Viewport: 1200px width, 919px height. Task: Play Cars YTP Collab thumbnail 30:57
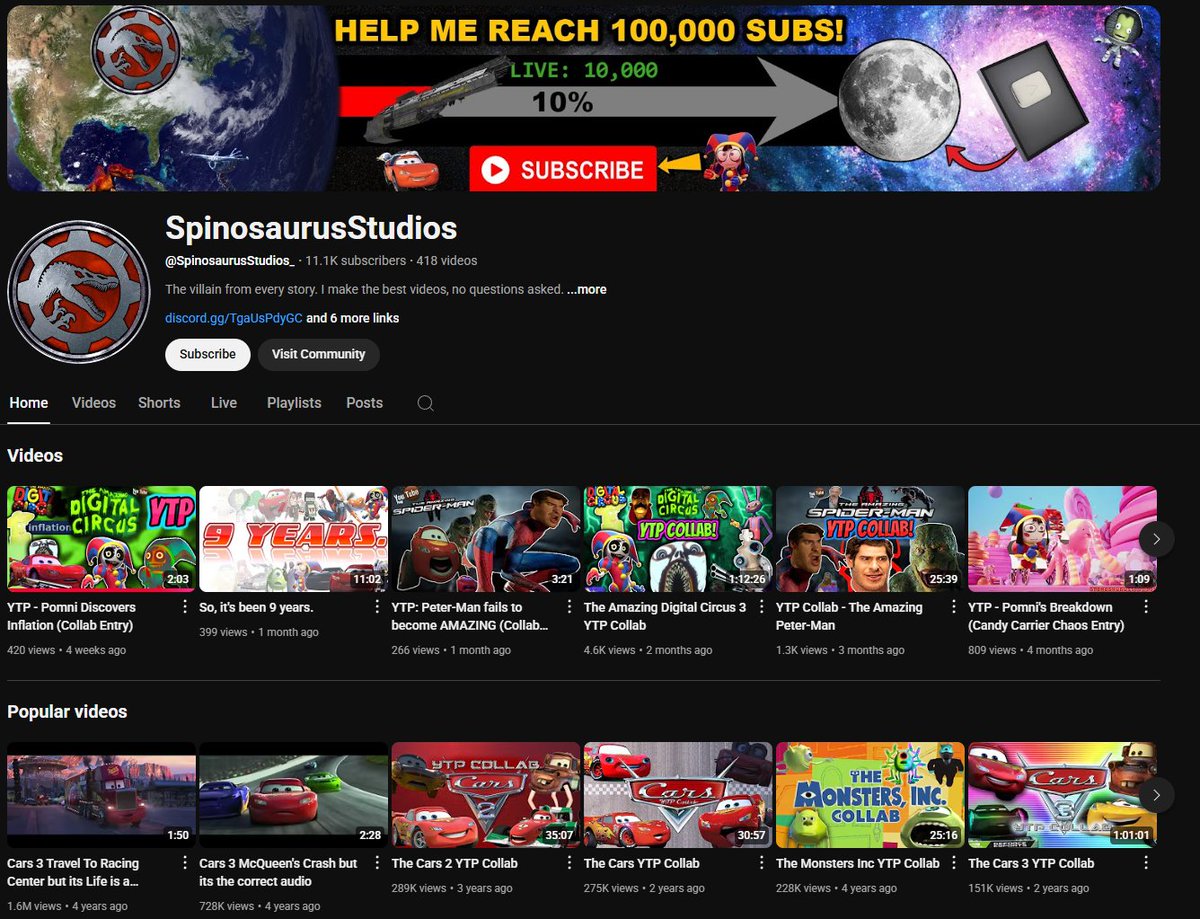pos(678,795)
